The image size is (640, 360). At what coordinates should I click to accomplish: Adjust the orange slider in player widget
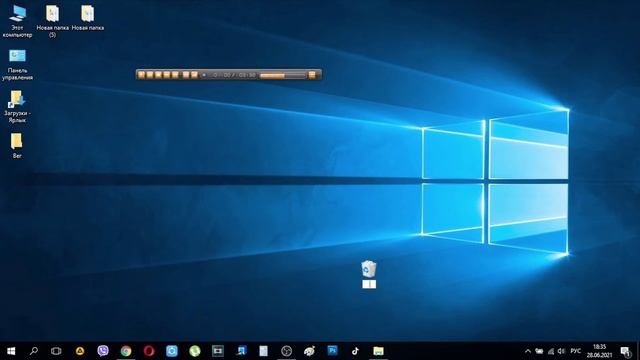[x=282, y=76]
